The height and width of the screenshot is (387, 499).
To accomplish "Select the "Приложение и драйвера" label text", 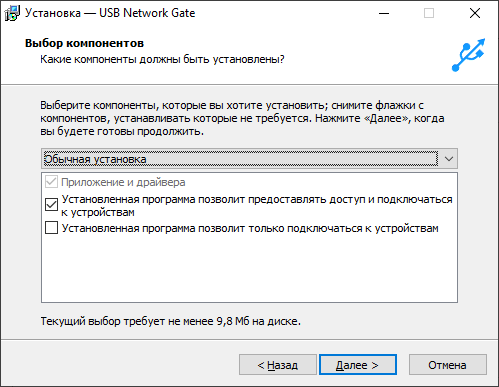I will [123, 182].
